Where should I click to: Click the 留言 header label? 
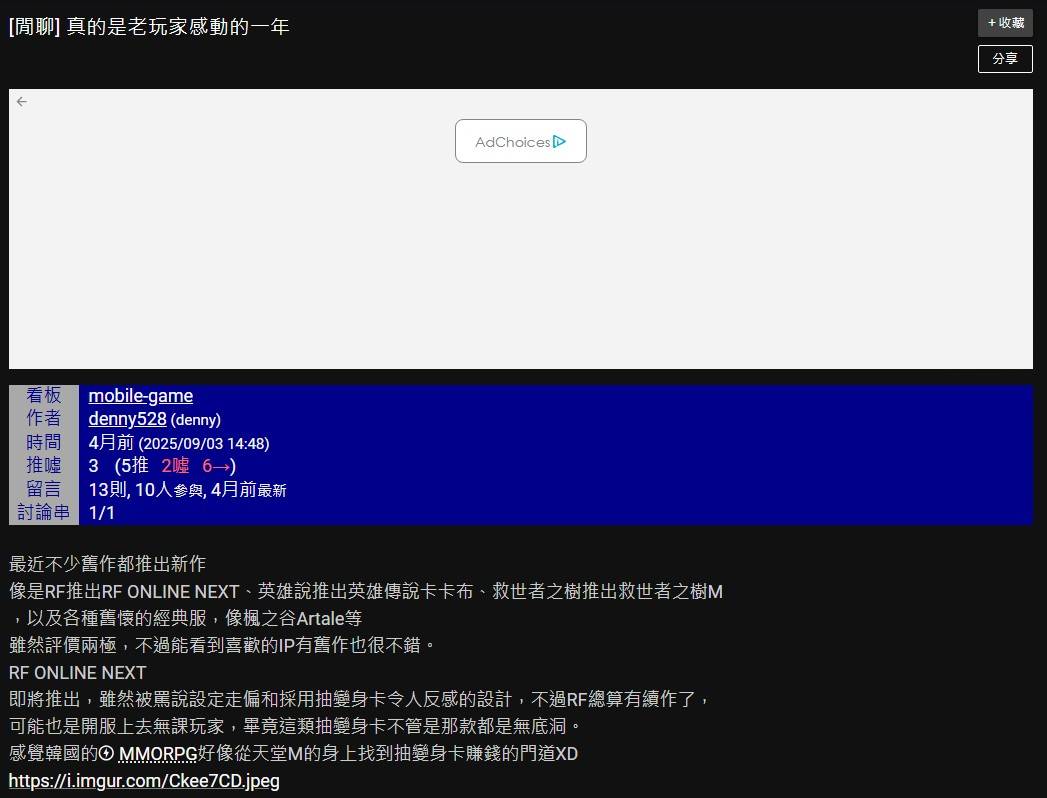[x=44, y=489]
